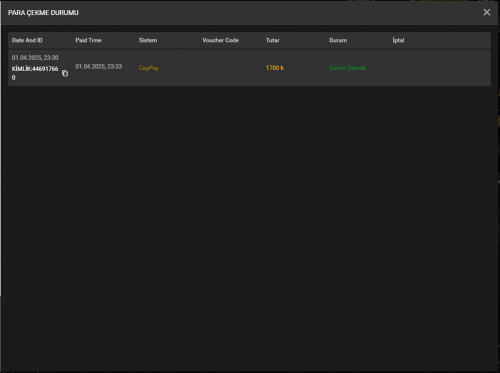Click the CepPay system entry

tap(149, 68)
